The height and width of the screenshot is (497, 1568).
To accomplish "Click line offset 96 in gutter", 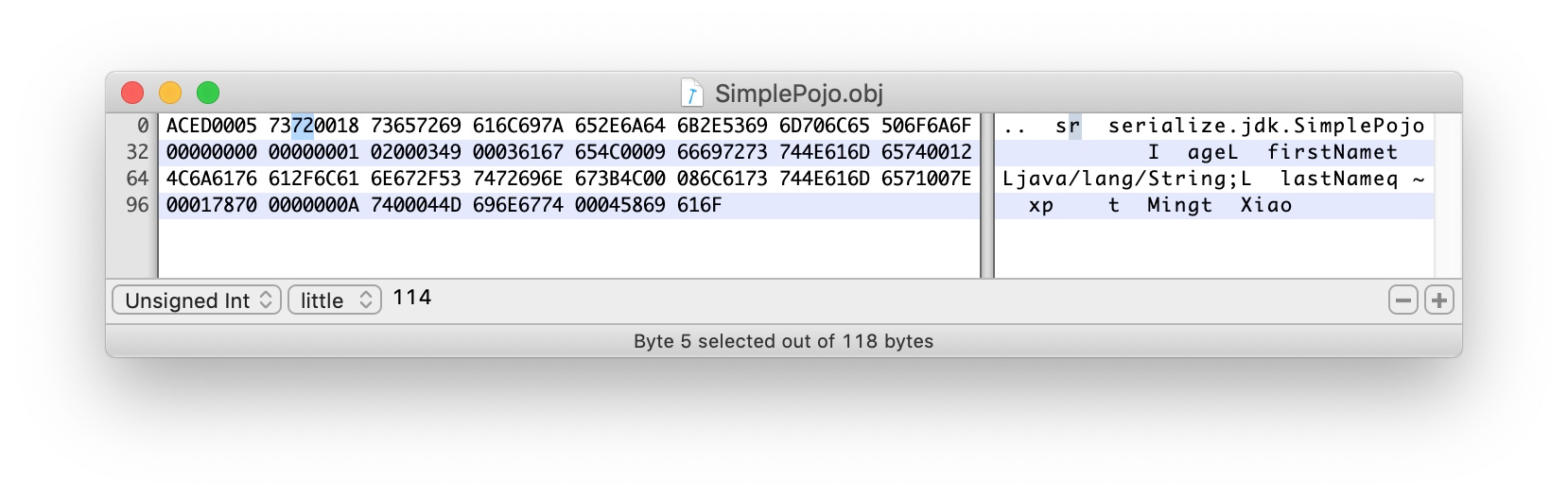I will tap(138, 205).
